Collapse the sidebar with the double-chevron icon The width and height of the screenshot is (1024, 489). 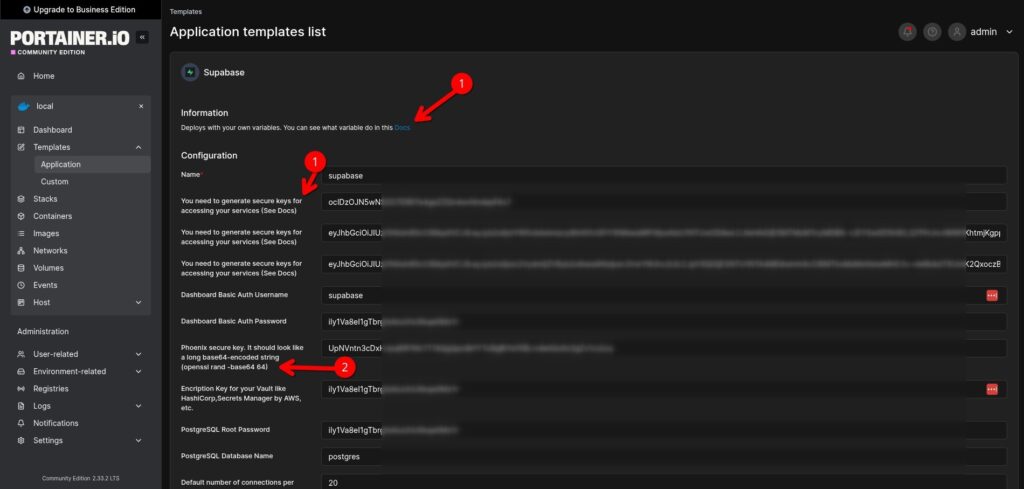pos(142,37)
